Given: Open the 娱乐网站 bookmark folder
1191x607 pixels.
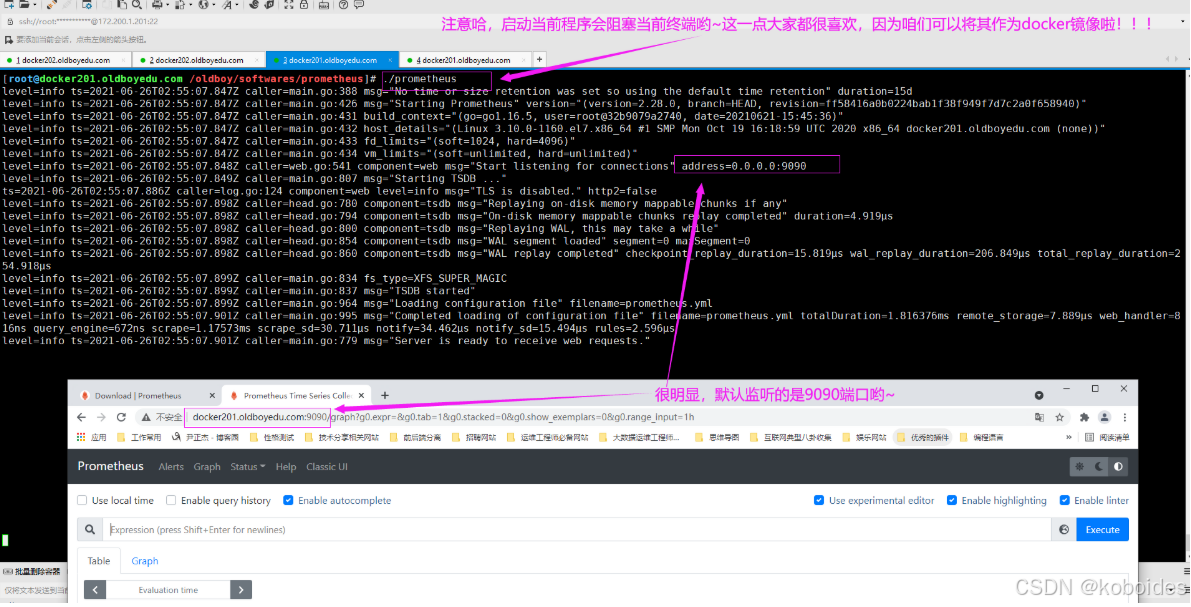Looking at the screenshot, I should coord(865,438).
